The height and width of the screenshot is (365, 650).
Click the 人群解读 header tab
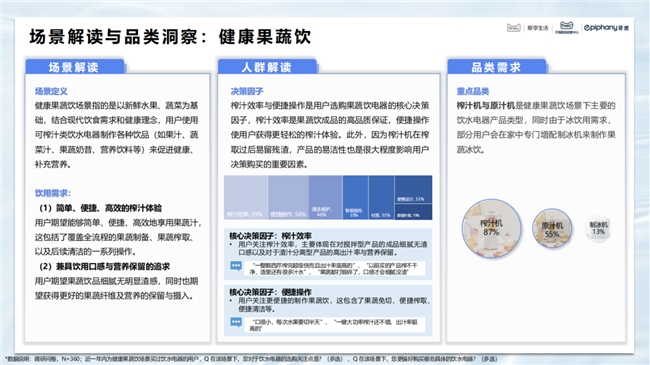267,67
